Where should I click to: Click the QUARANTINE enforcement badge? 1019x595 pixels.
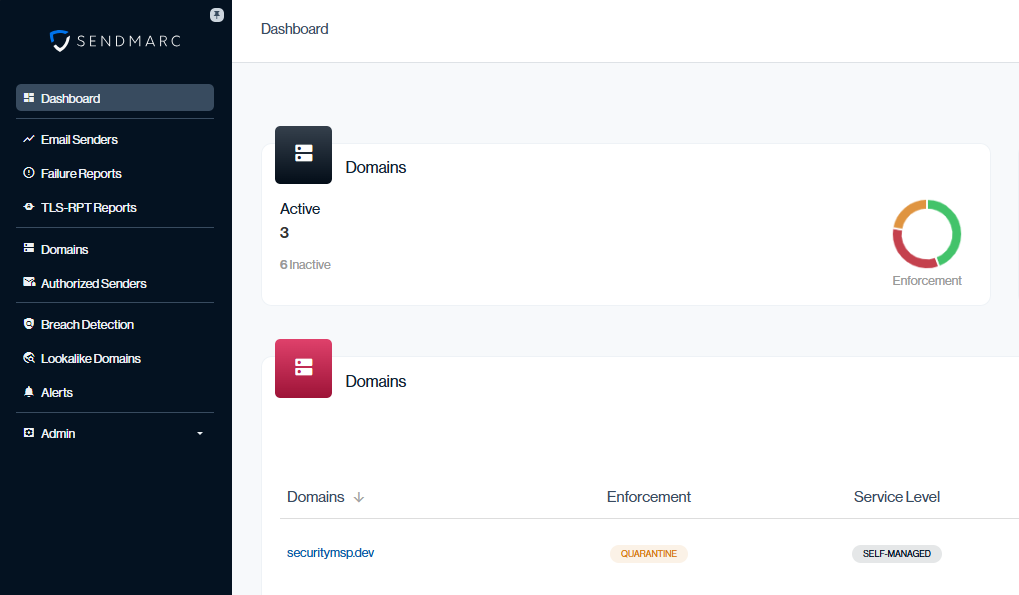pyautogui.click(x=649, y=553)
